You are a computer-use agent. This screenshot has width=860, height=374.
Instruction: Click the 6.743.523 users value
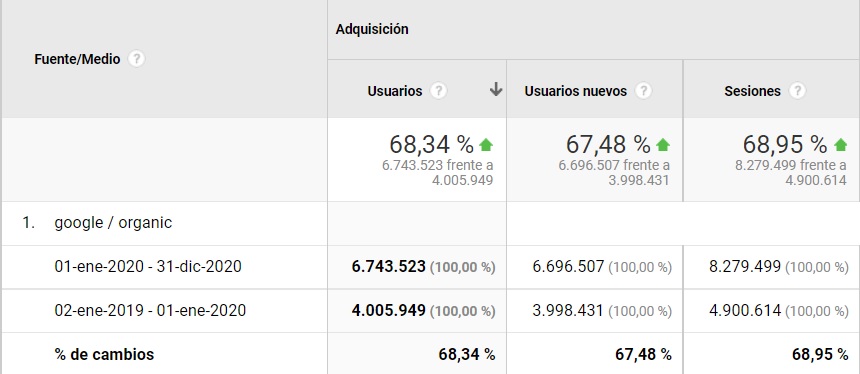point(388,267)
